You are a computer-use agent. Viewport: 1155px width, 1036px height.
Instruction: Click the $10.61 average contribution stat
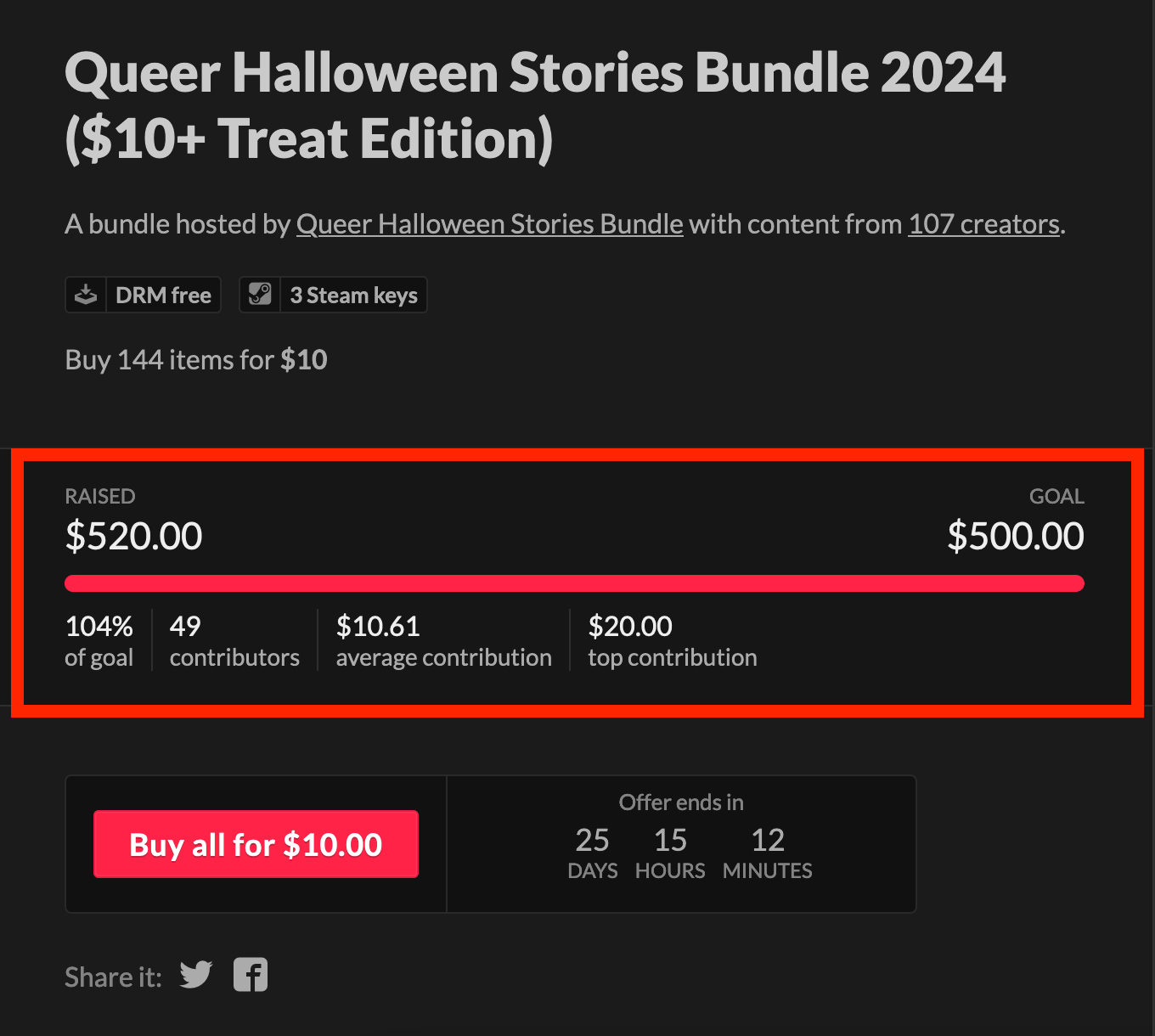[x=443, y=640]
